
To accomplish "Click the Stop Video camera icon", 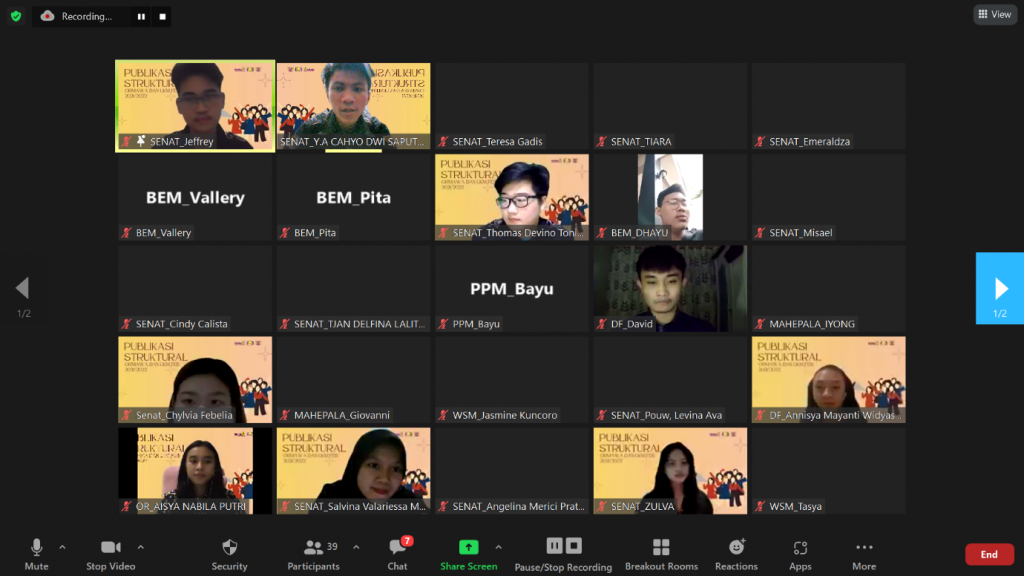I will [x=110, y=547].
